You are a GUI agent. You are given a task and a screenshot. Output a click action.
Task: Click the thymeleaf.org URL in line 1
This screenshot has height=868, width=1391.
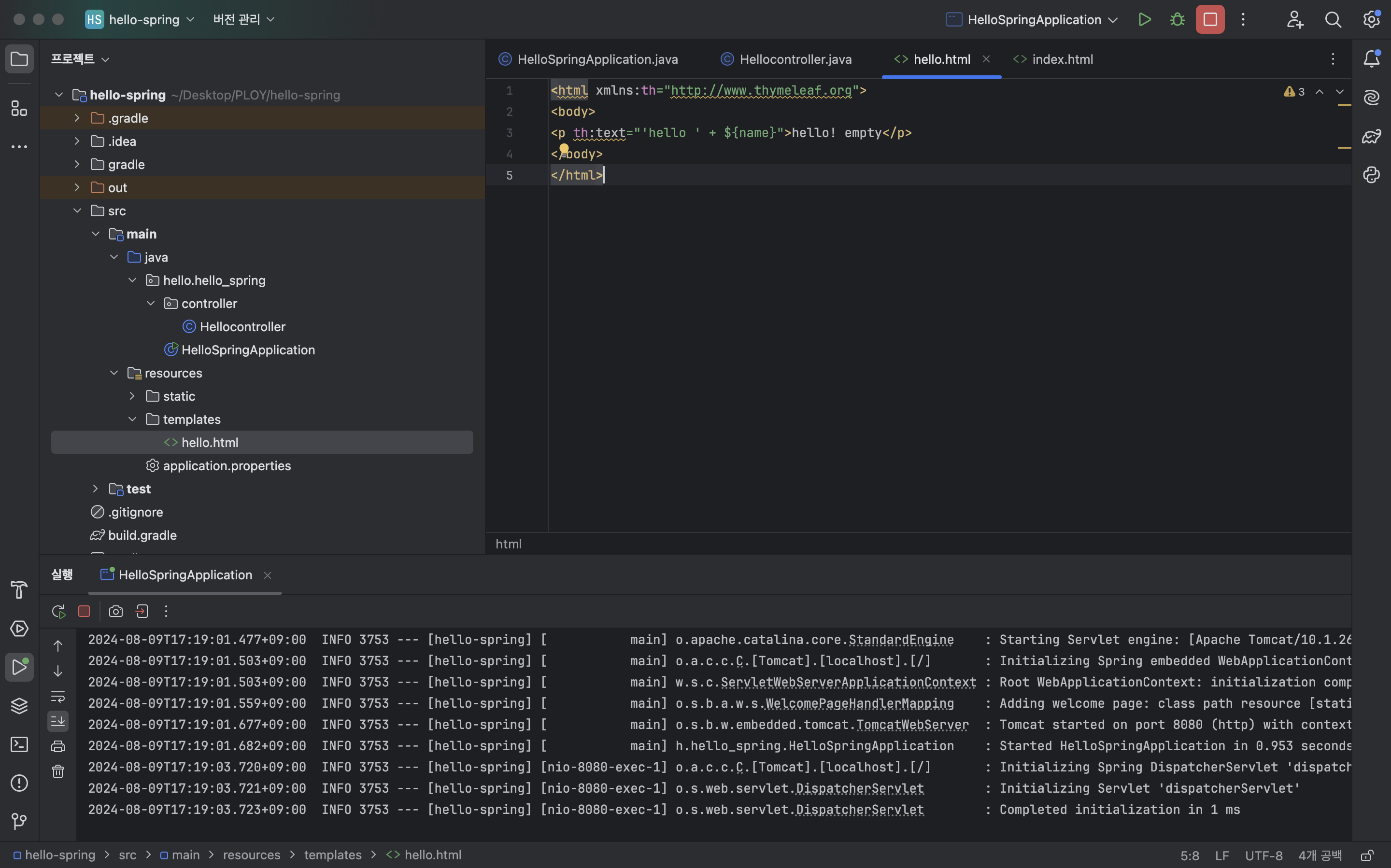761,91
